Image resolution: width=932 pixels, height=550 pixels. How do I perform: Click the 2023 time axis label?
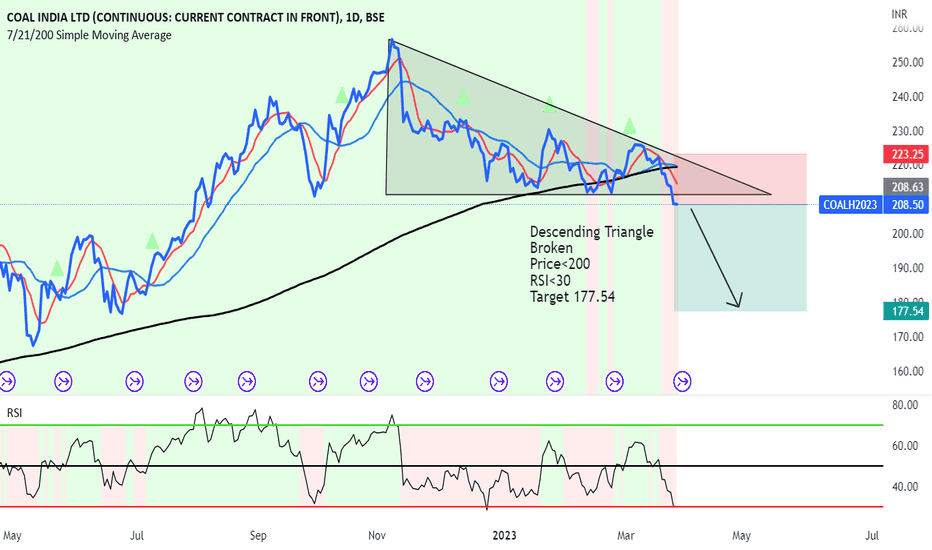(504, 536)
